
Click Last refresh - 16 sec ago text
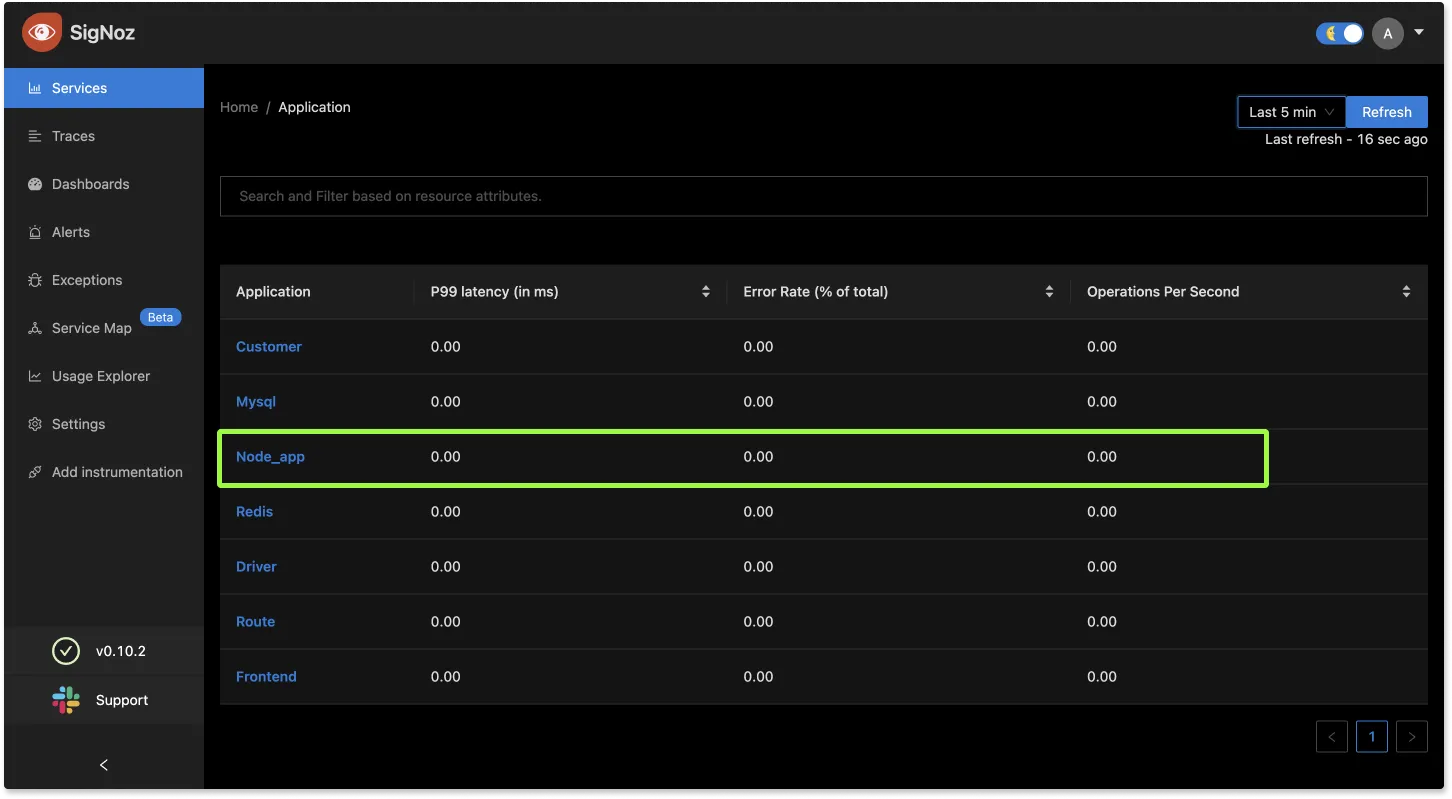pyautogui.click(x=1346, y=139)
